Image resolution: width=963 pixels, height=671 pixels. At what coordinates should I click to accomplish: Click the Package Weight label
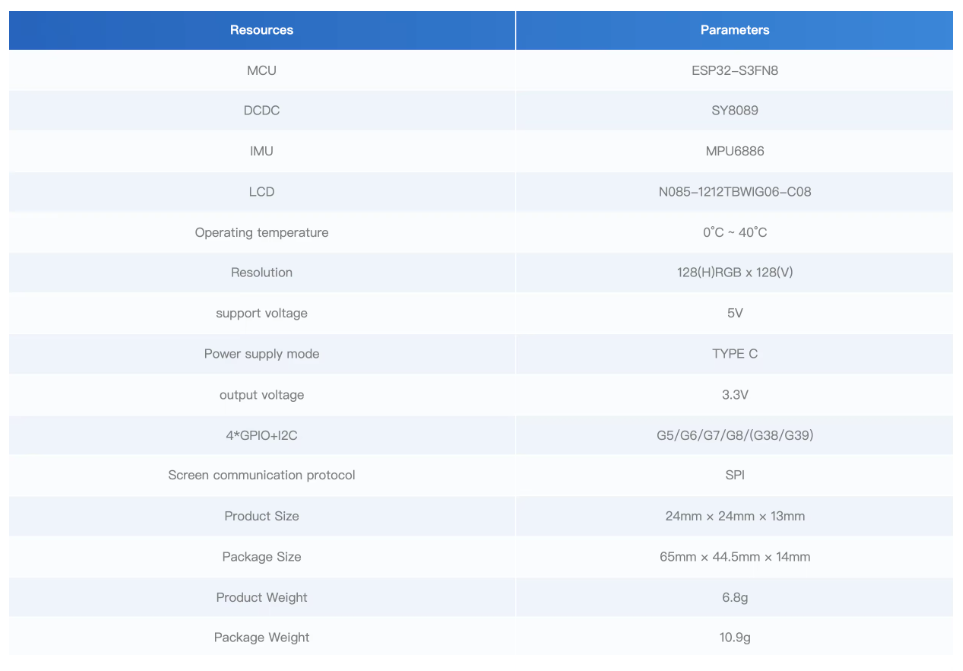262,637
